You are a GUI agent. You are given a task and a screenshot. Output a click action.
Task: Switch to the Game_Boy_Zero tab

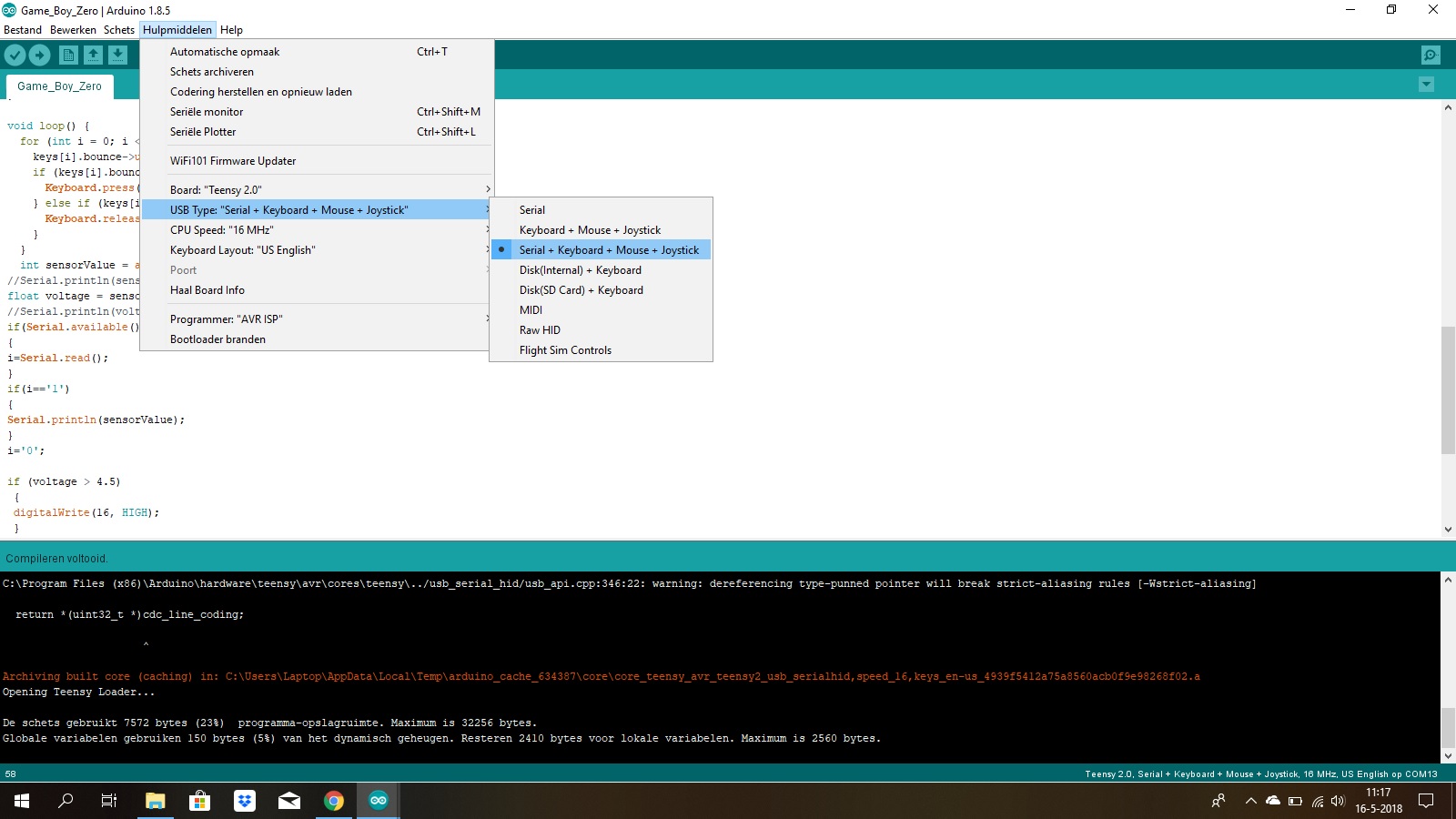pos(60,86)
